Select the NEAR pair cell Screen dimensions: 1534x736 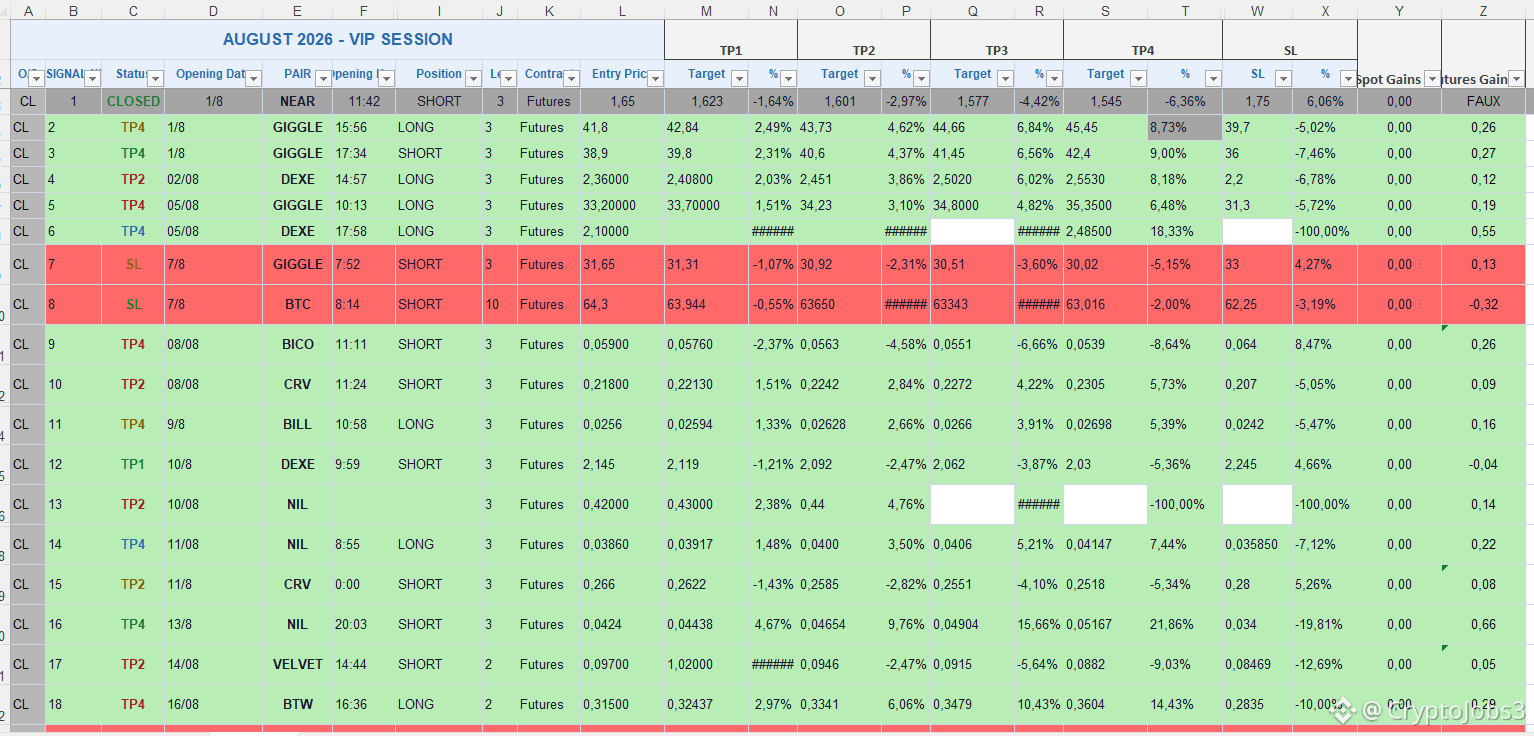click(297, 101)
